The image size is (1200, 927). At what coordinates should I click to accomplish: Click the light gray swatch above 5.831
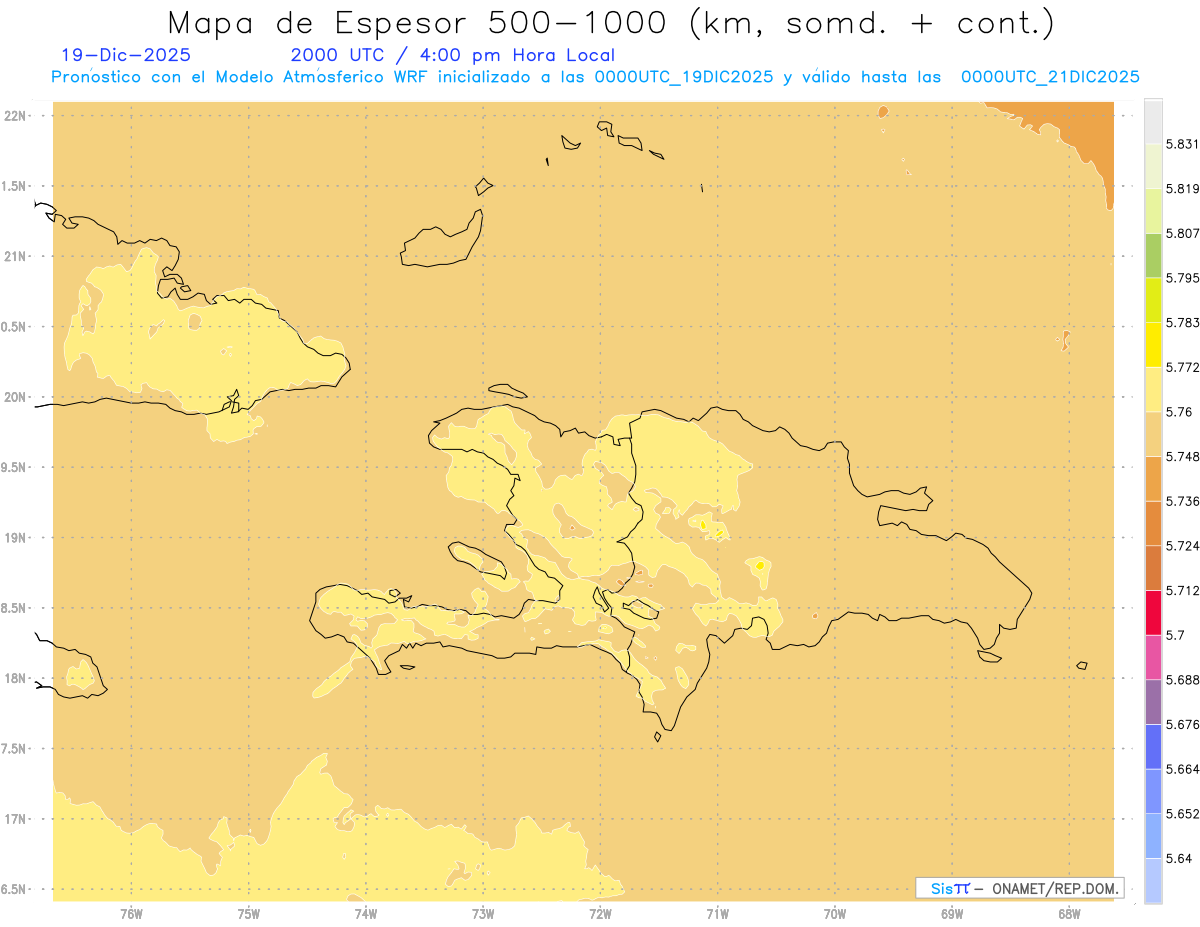click(x=1153, y=121)
